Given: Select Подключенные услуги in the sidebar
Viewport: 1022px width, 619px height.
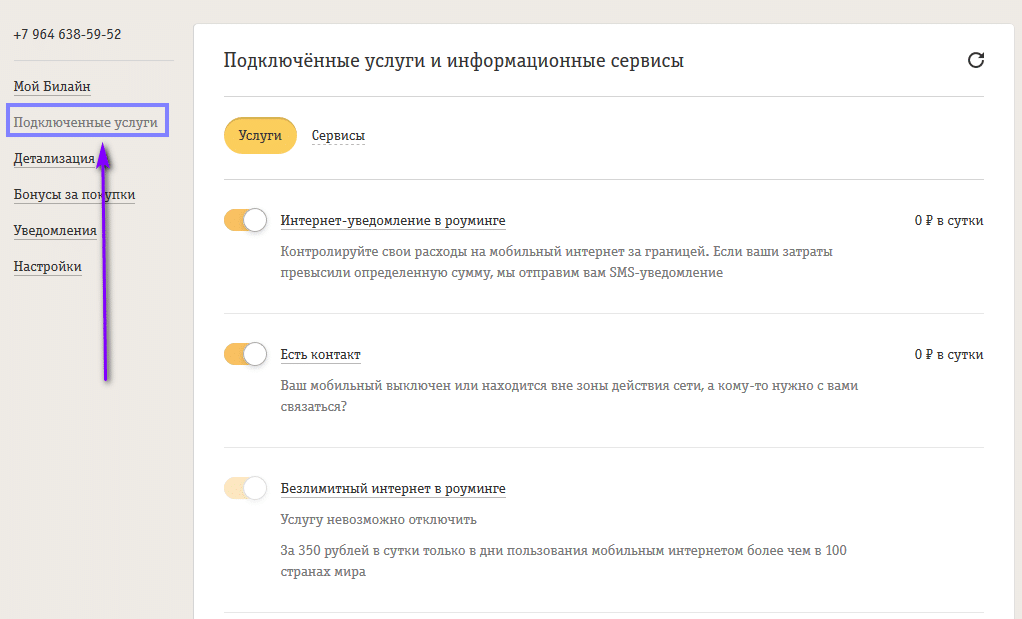Looking at the screenshot, I should [86, 122].
